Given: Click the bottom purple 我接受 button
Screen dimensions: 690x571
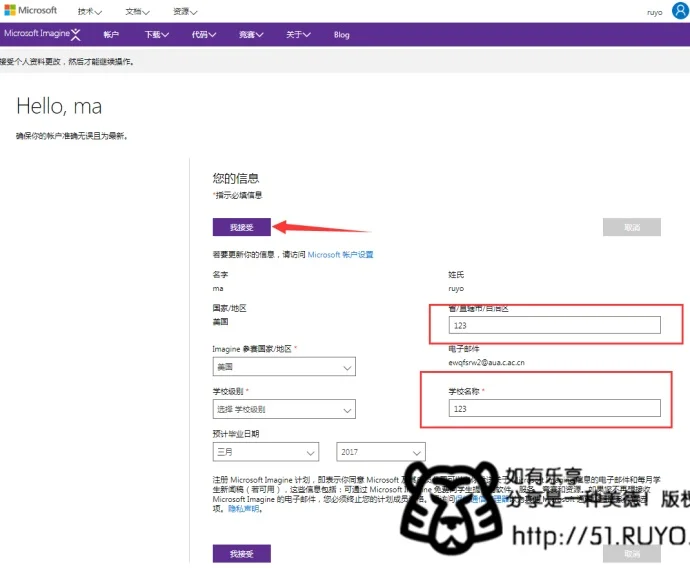Looking at the screenshot, I should pyautogui.click(x=242, y=553).
